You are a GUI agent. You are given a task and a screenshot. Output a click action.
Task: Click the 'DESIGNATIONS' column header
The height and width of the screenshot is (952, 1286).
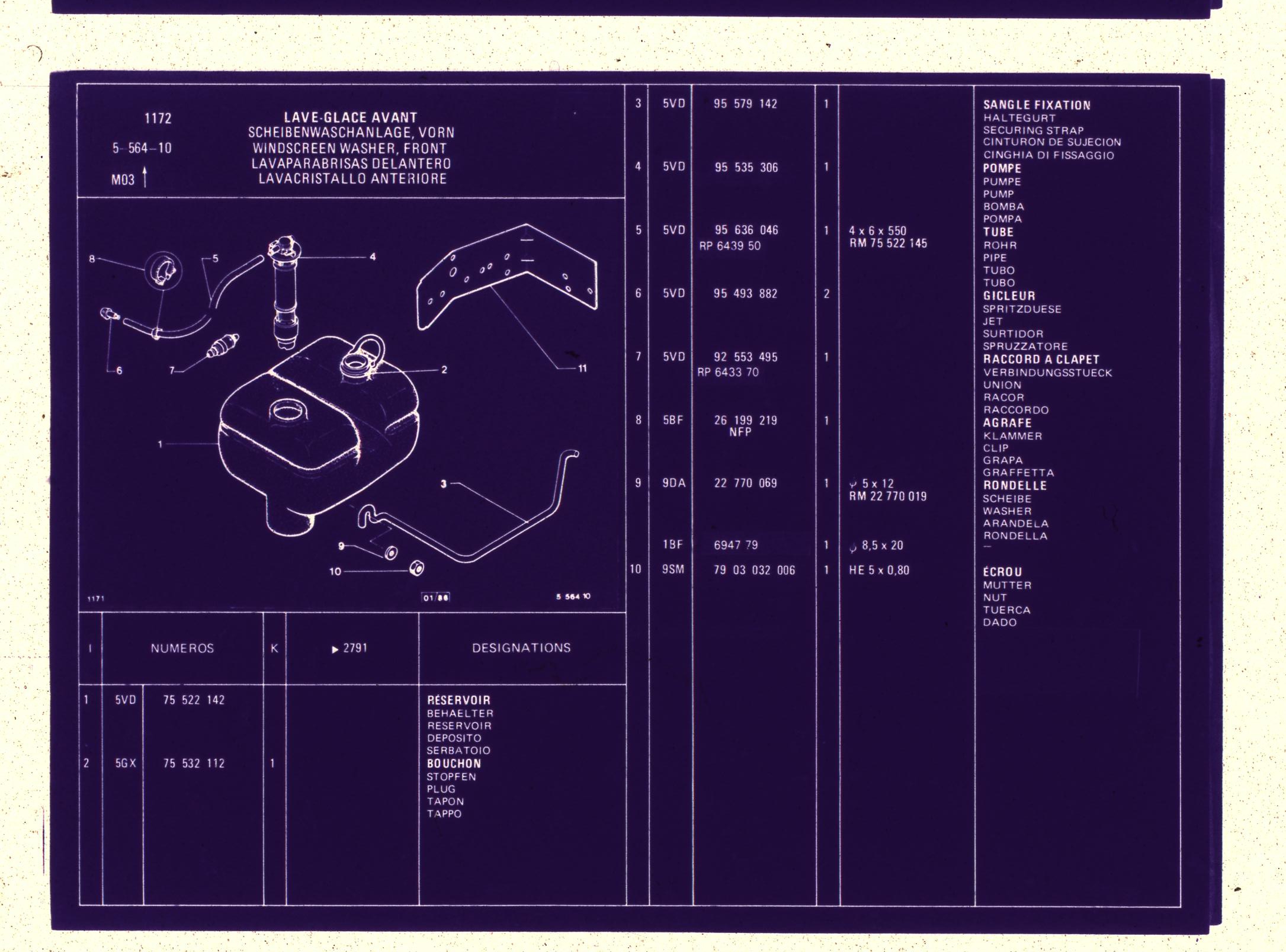point(521,648)
